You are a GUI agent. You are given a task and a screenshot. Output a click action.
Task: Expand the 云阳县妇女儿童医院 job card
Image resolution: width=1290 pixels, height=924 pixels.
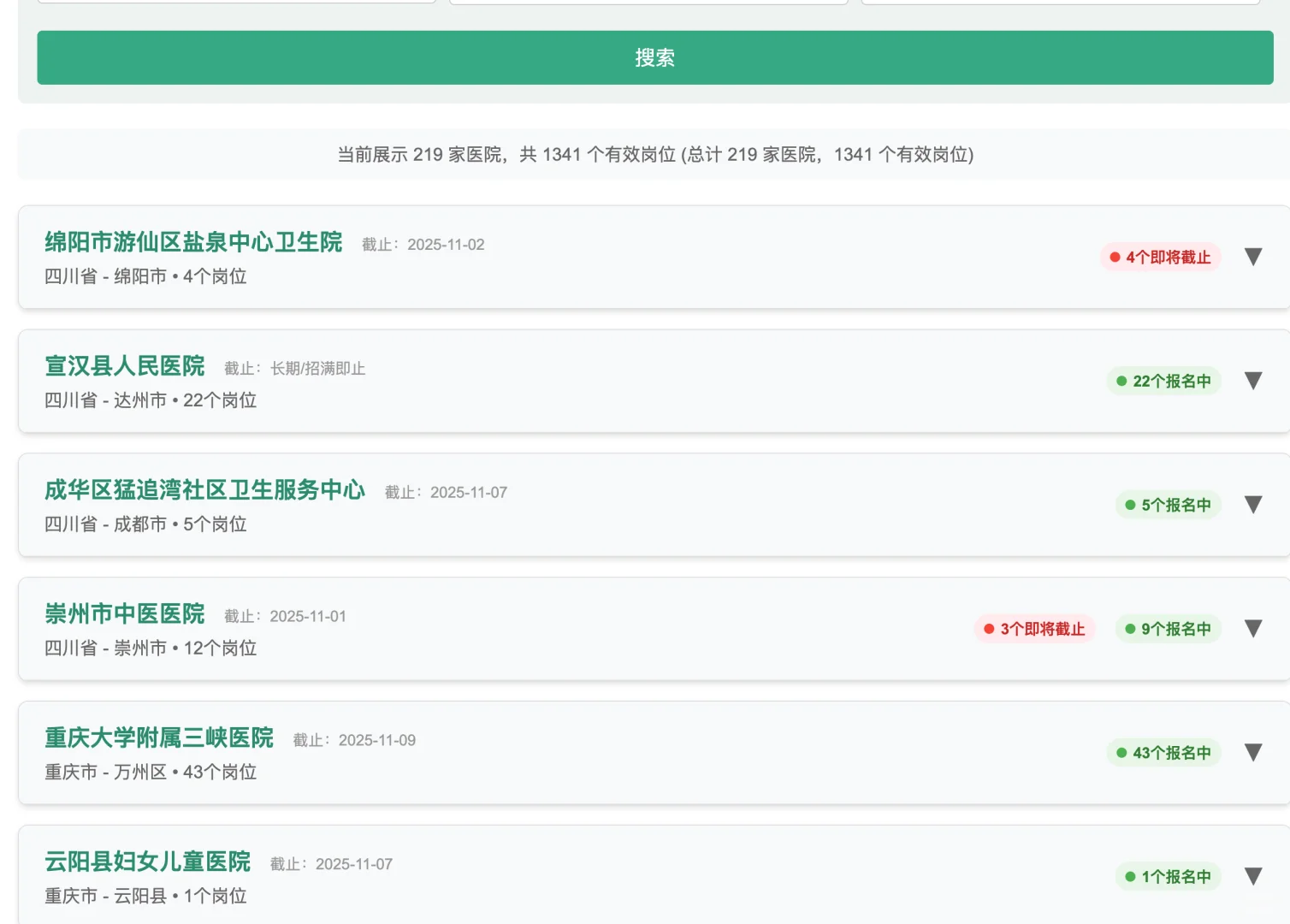click(1253, 876)
